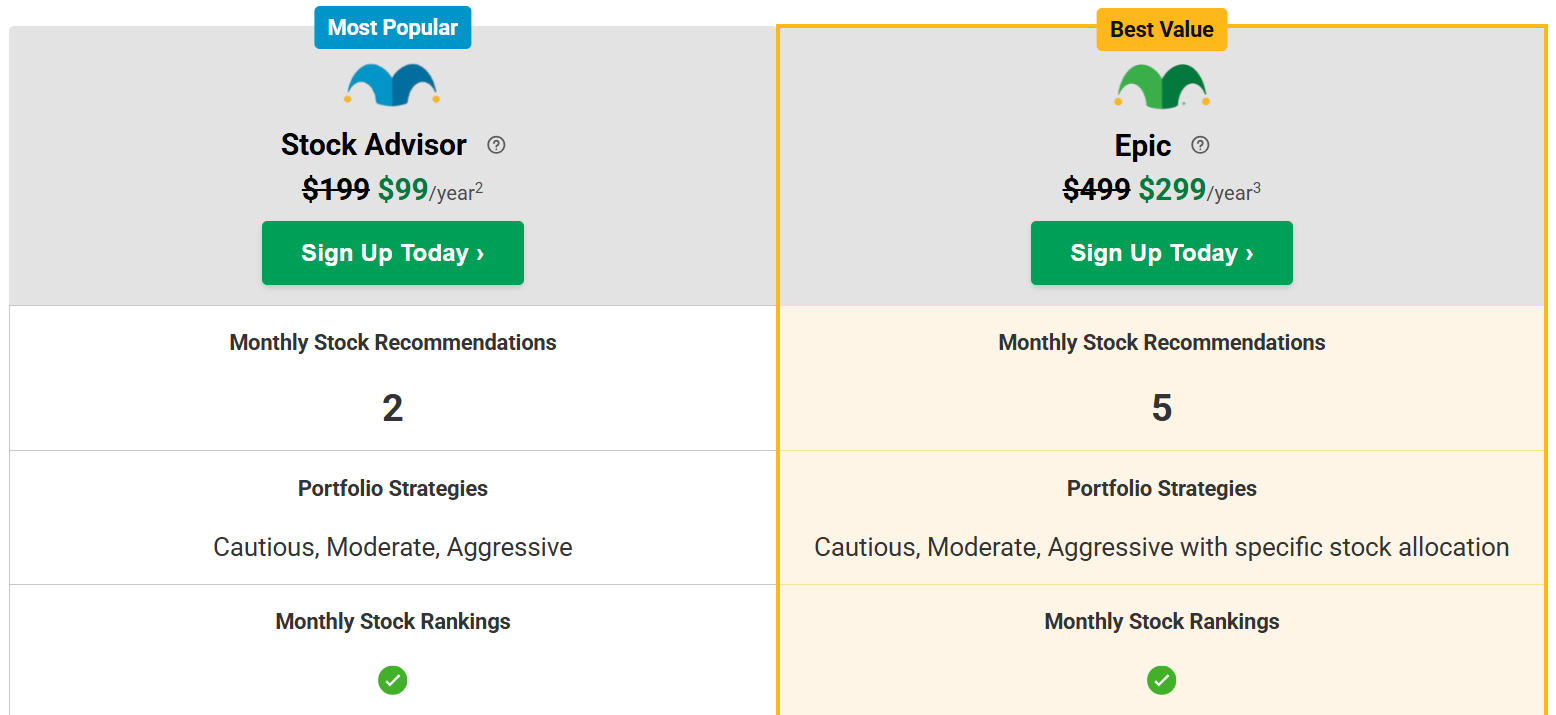Click the green checkmark in Epic's Monthly Stock Rankings row
The image size is (1556, 715).
click(1161, 680)
